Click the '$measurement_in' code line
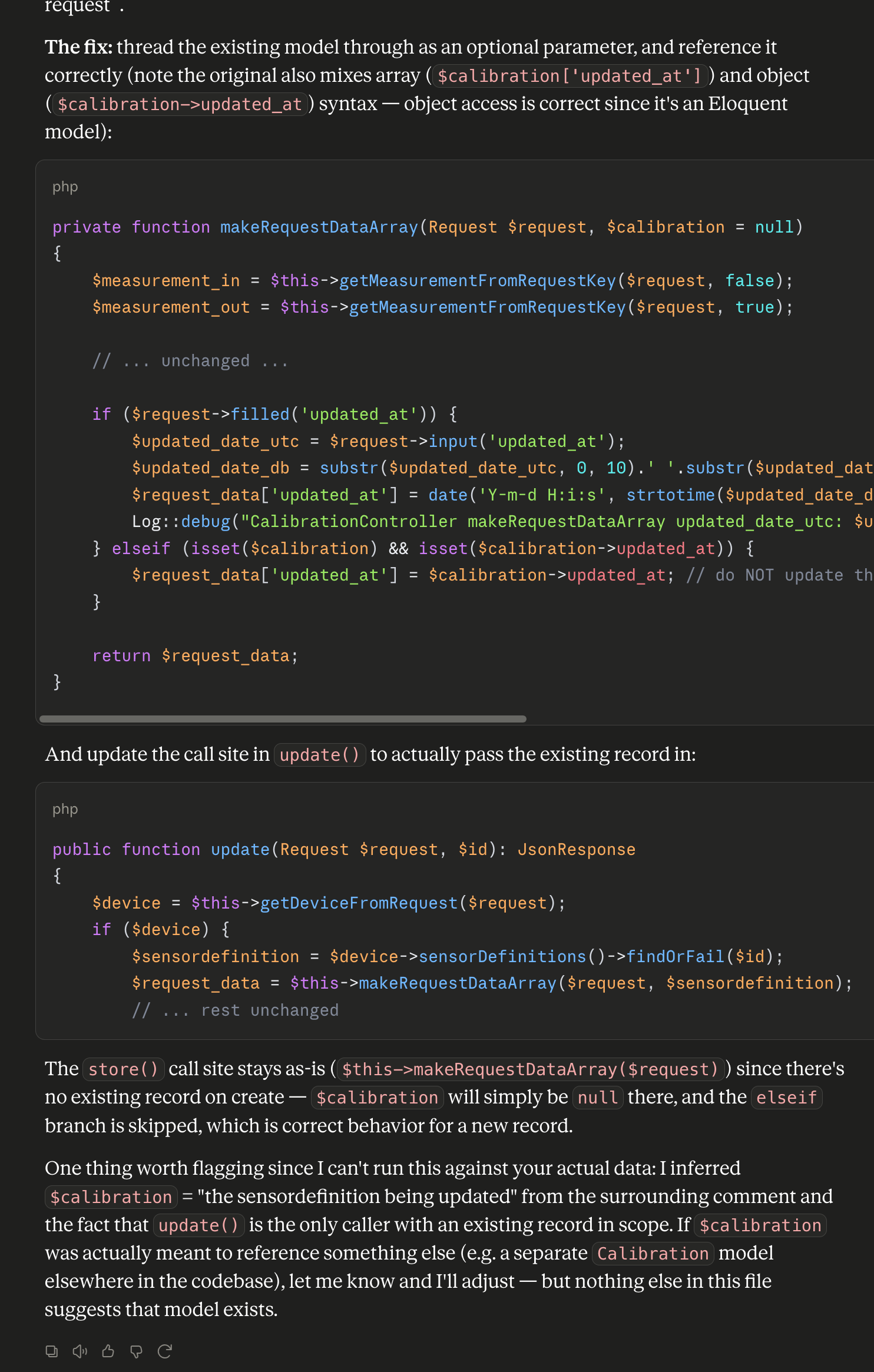Image resolution: width=874 pixels, height=1372 pixels. tap(442, 280)
